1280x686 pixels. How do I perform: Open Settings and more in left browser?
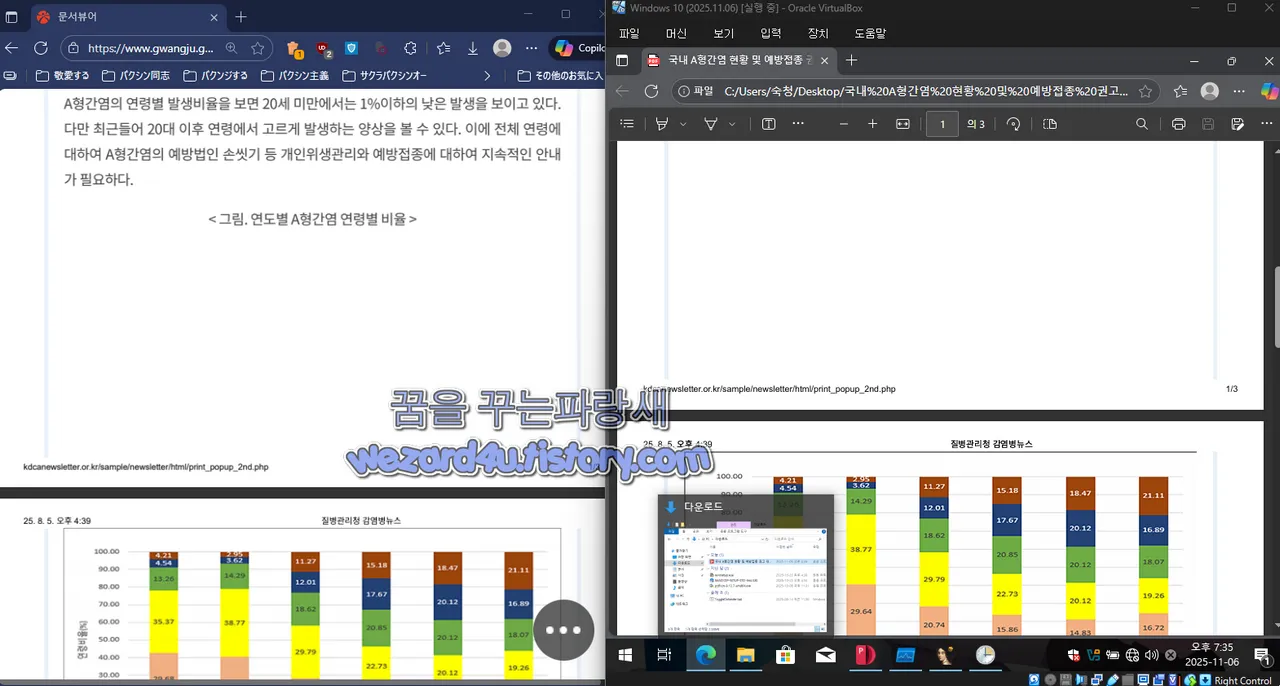531,48
